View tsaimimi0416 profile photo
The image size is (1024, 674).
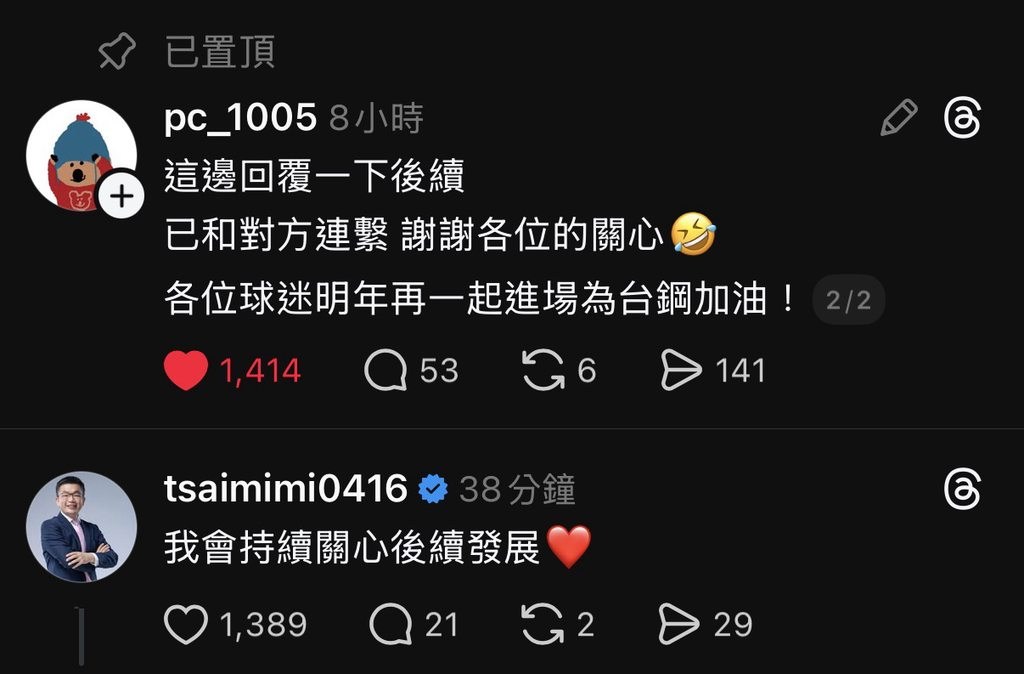coord(81,526)
